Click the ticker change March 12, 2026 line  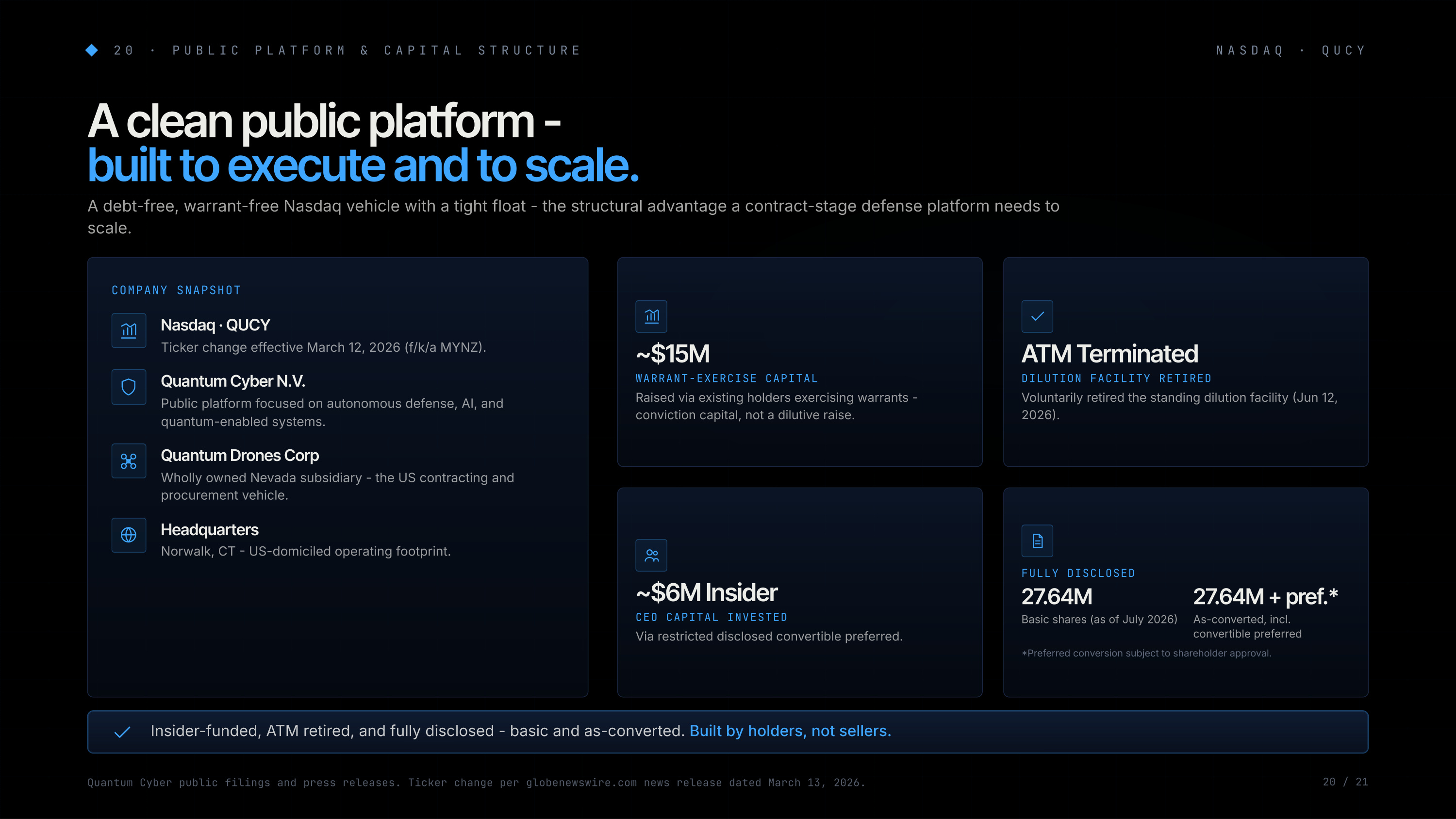tap(323, 347)
